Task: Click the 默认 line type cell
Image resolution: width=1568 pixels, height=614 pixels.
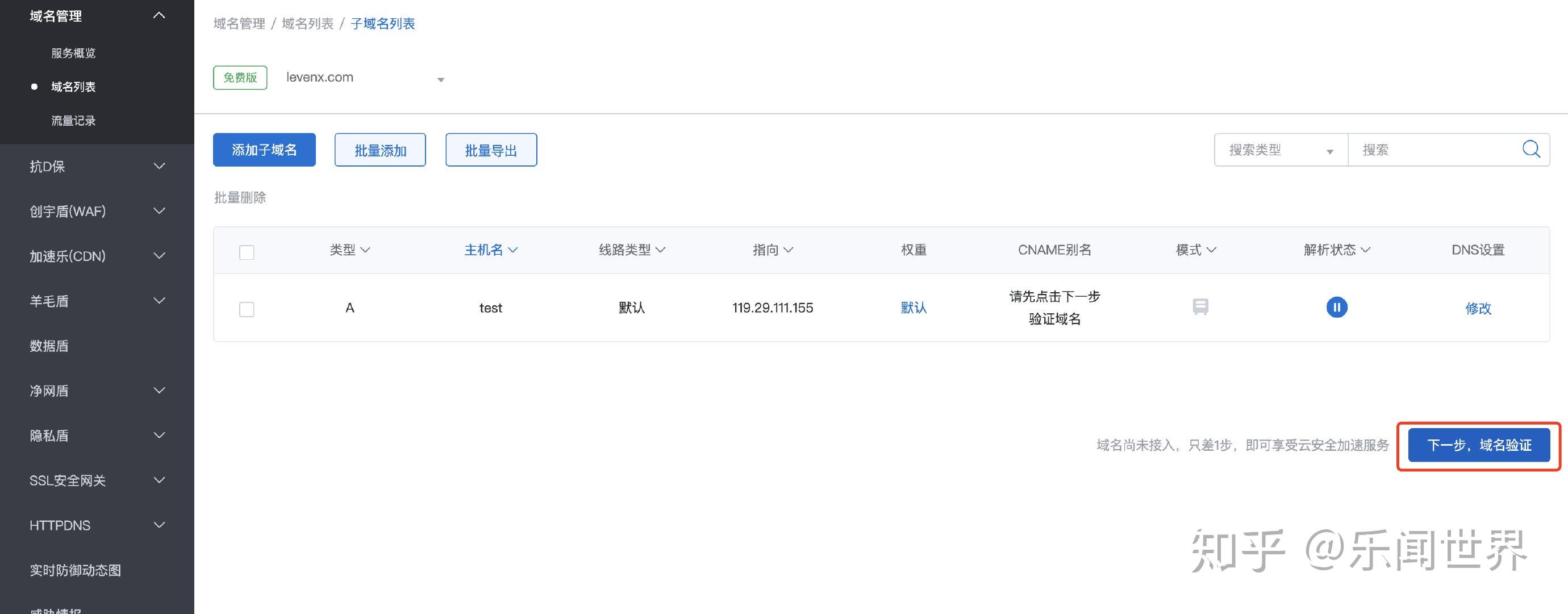Action: pos(632,308)
